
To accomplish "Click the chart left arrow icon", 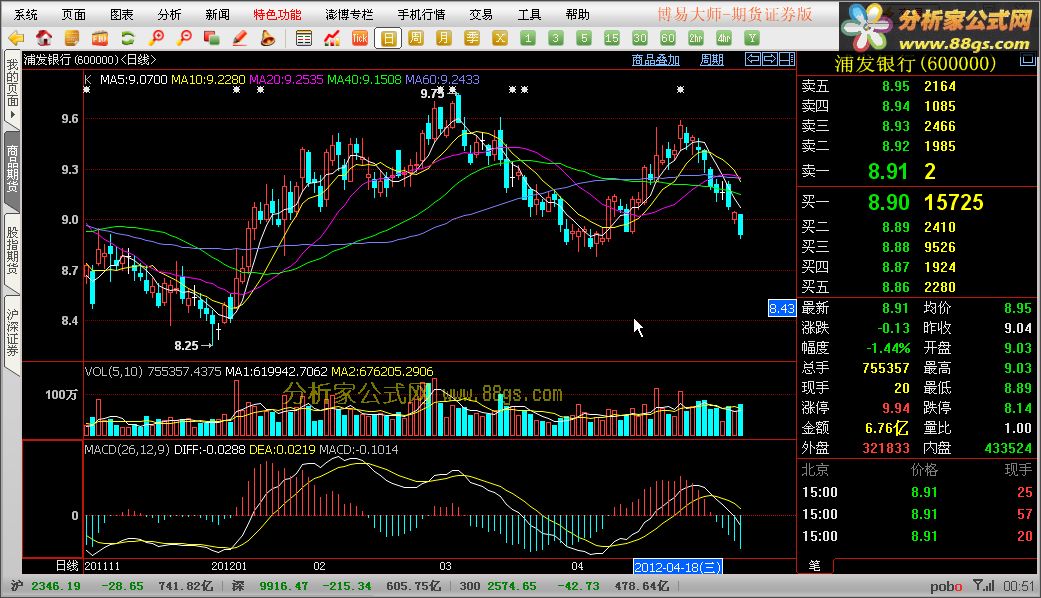I will (753, 59).
